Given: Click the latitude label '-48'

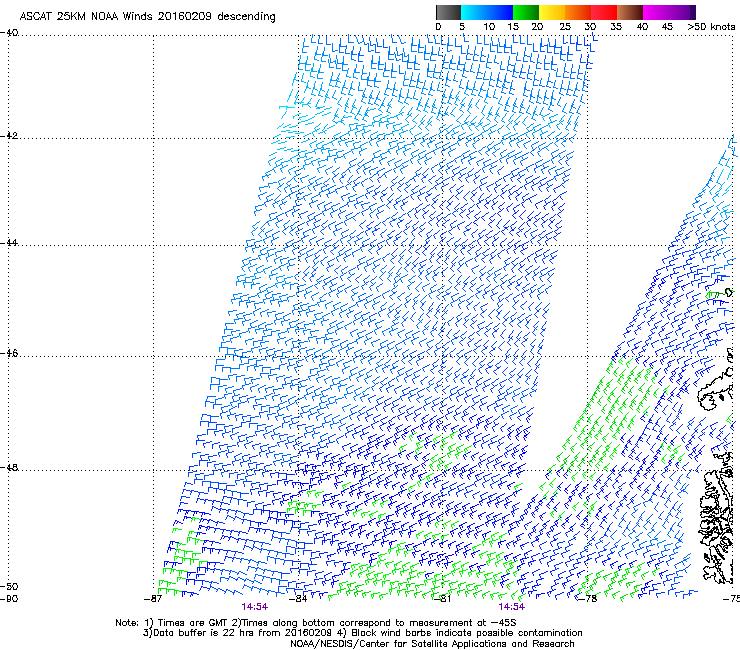Looking at the screenshot, I should [x=9, y=467].
